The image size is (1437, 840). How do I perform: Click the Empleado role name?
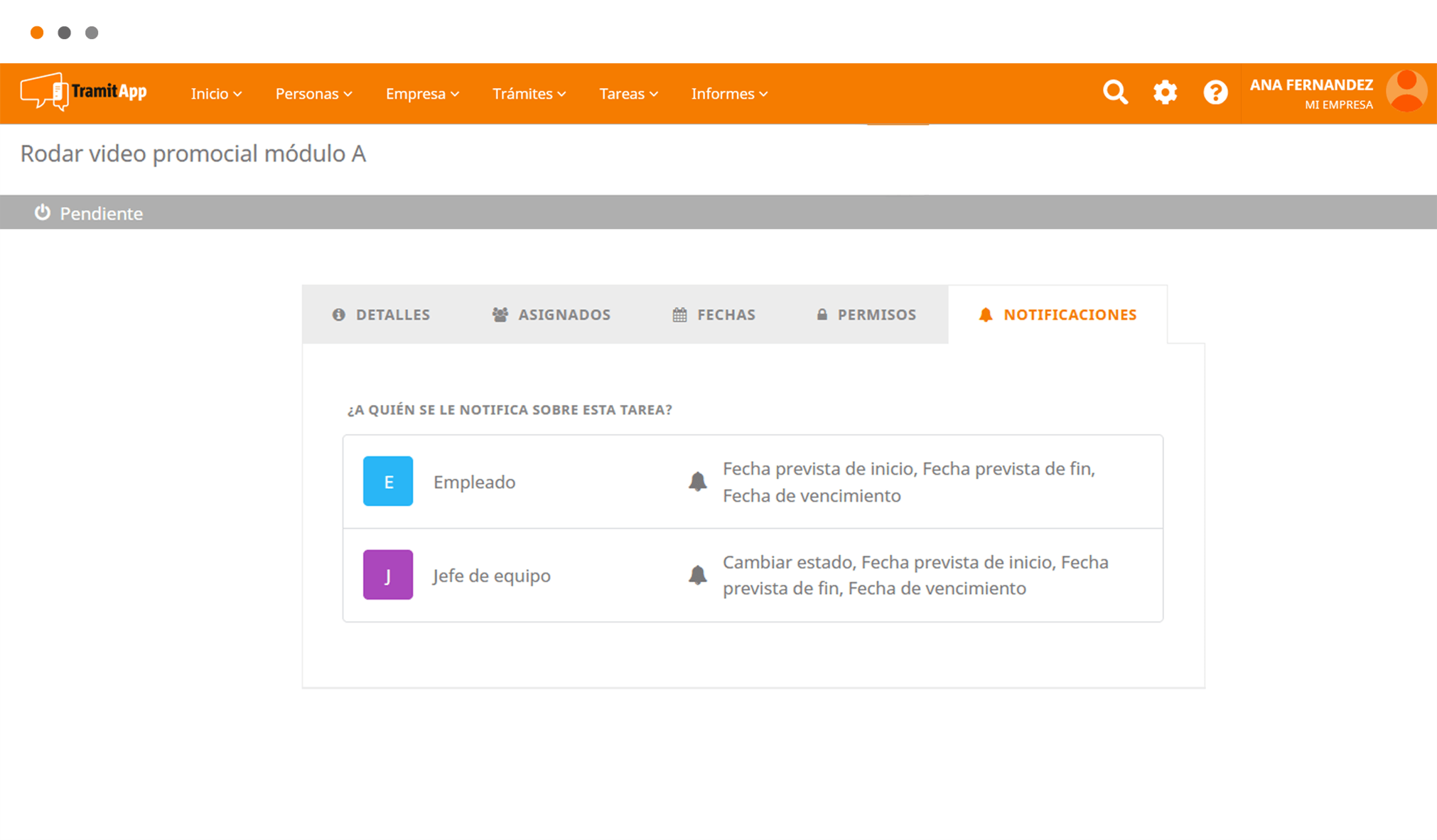pos(474,482)
